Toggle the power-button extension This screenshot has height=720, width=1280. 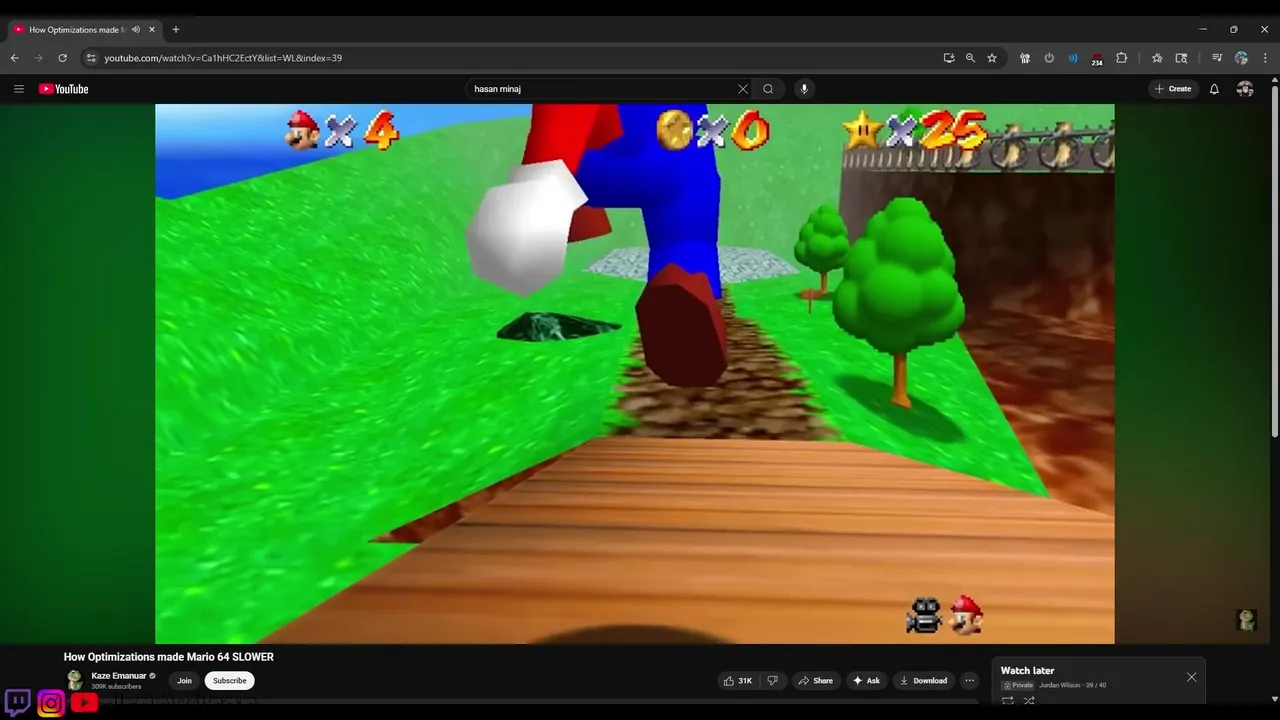[x=1049, y=58]
